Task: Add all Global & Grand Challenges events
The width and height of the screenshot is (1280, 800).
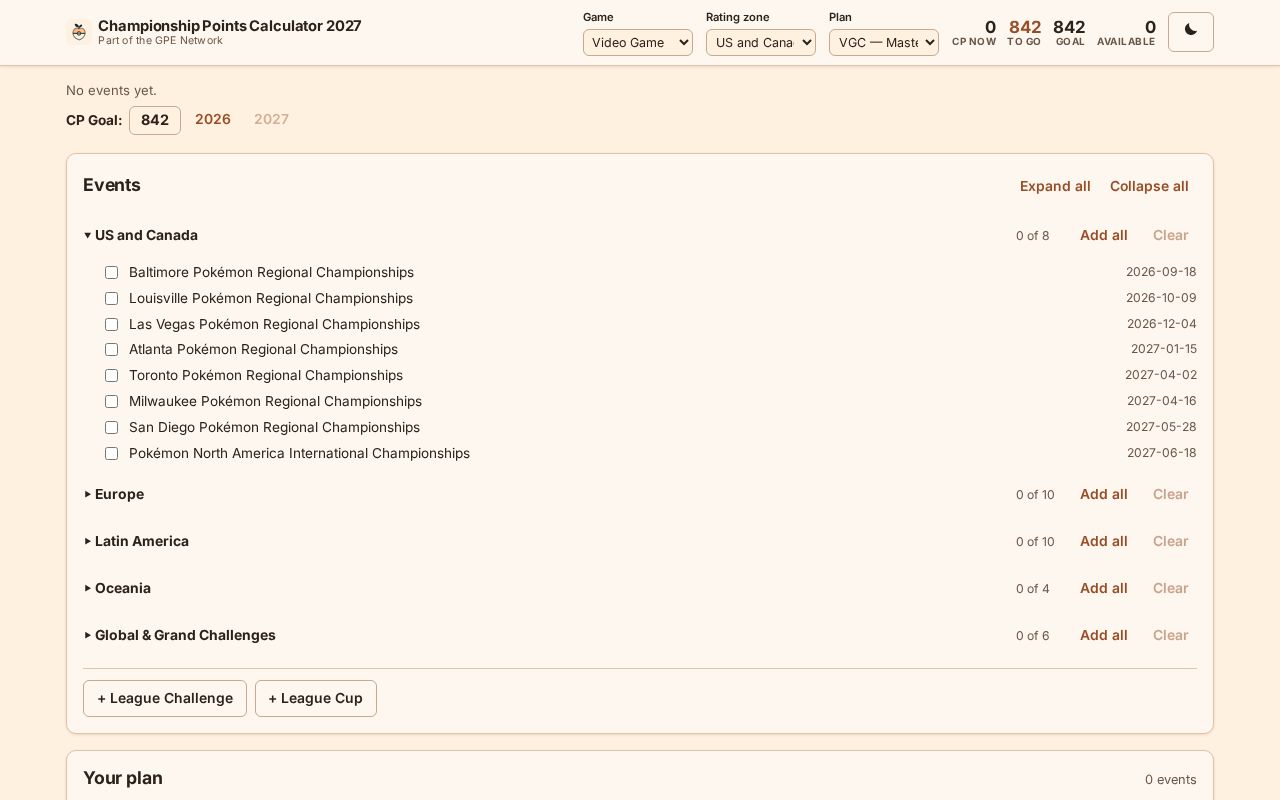Action: click(1103, 635)
